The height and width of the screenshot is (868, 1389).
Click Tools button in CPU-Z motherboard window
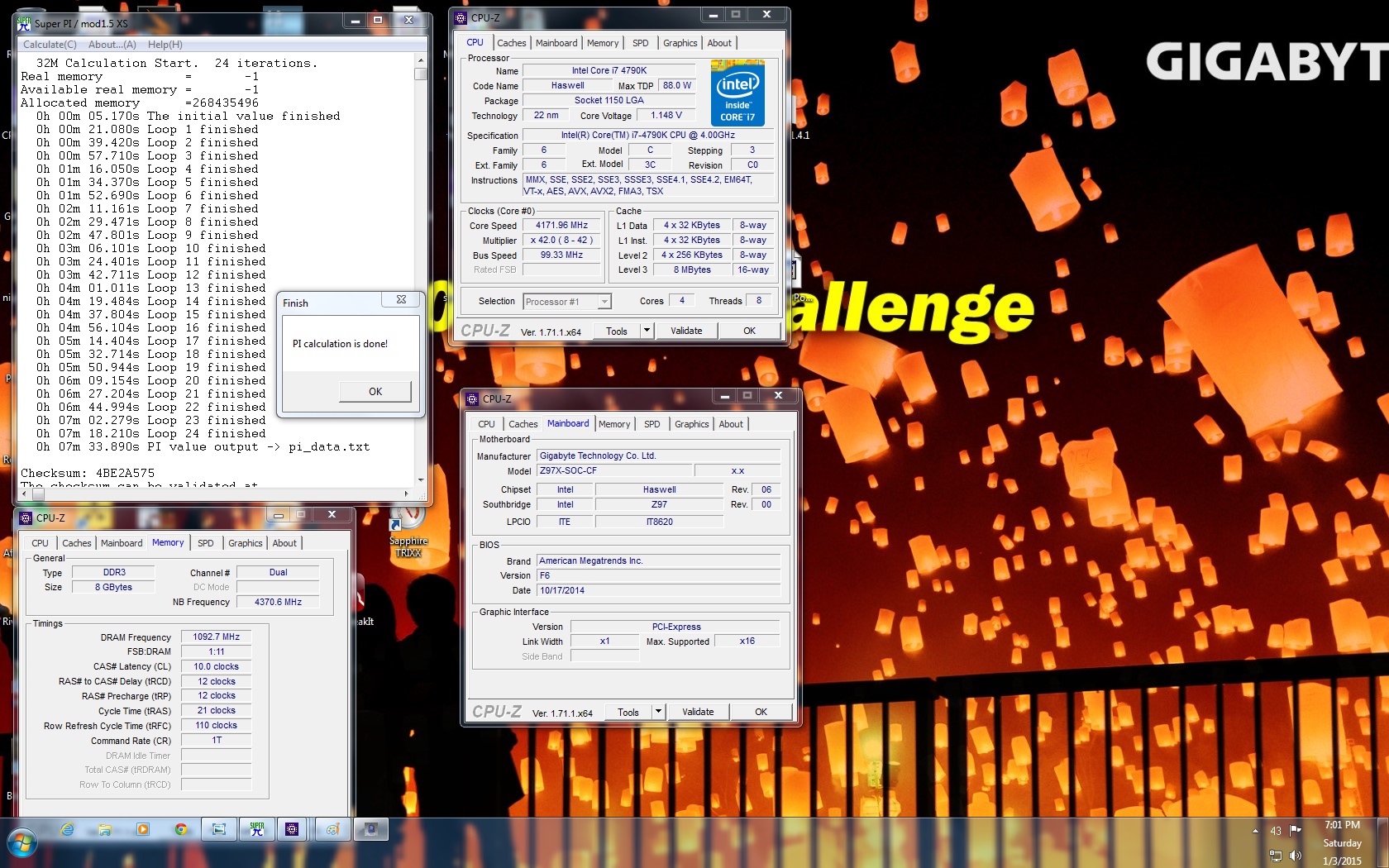tap(628, 712)
